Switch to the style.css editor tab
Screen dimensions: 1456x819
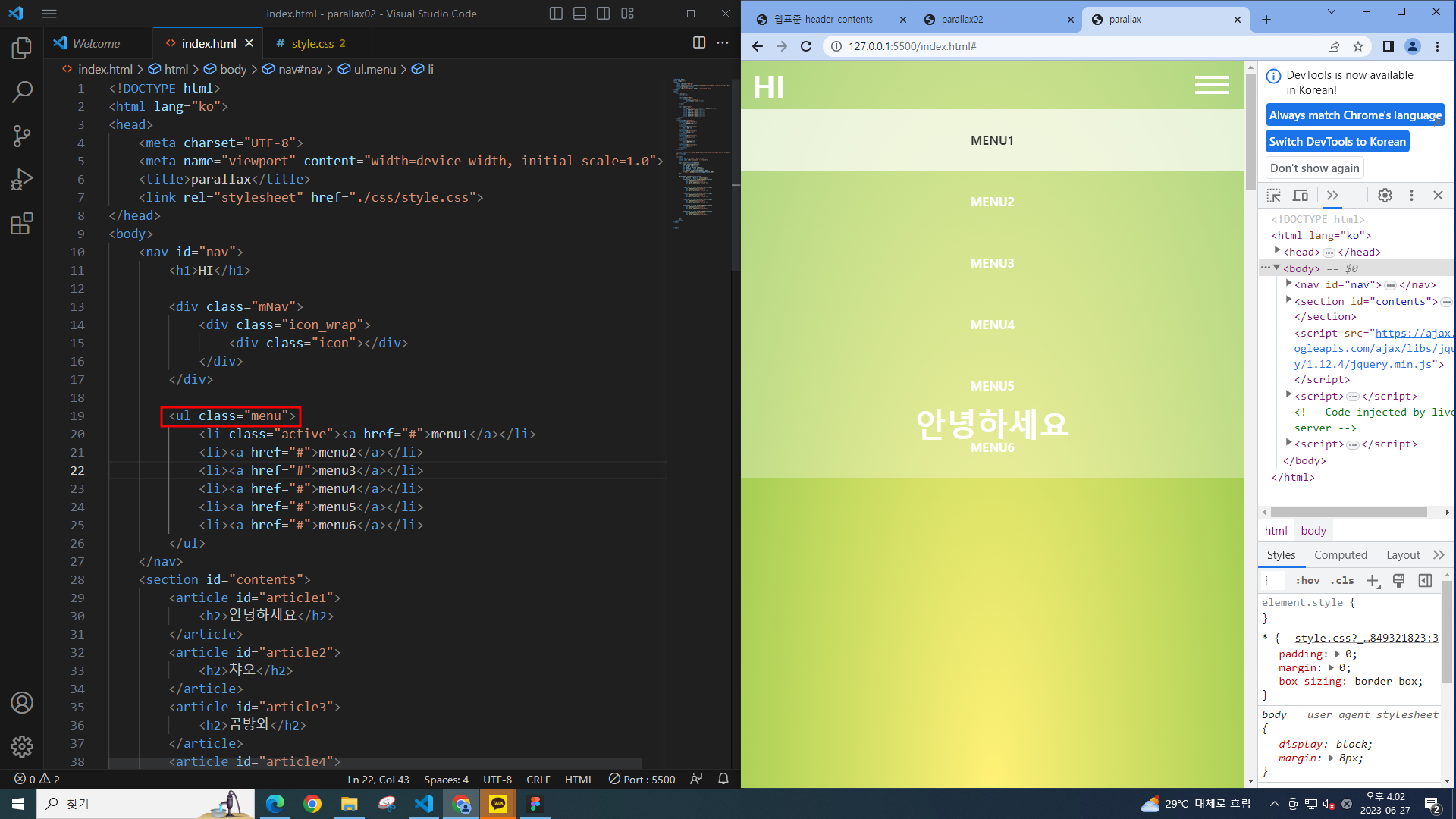(312, 44)
